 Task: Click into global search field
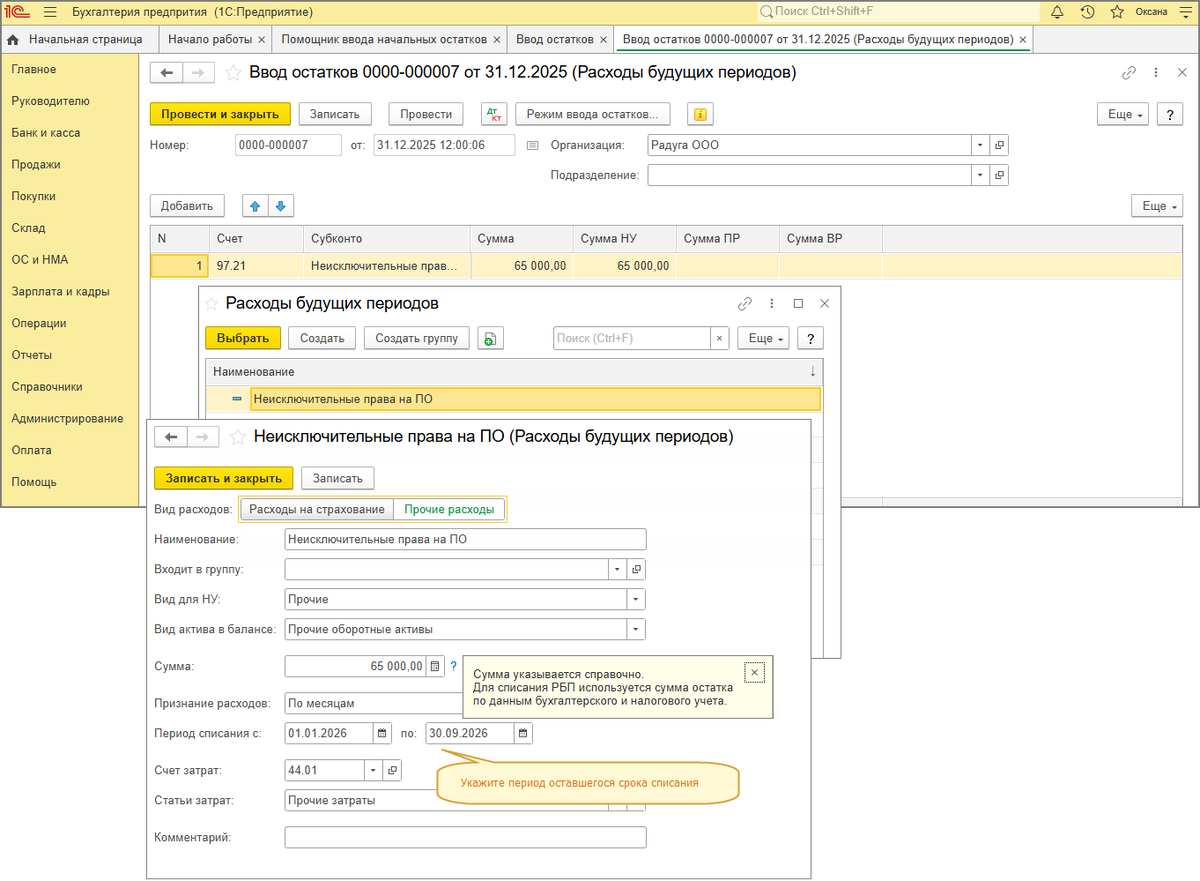click(x=898, y=12)
